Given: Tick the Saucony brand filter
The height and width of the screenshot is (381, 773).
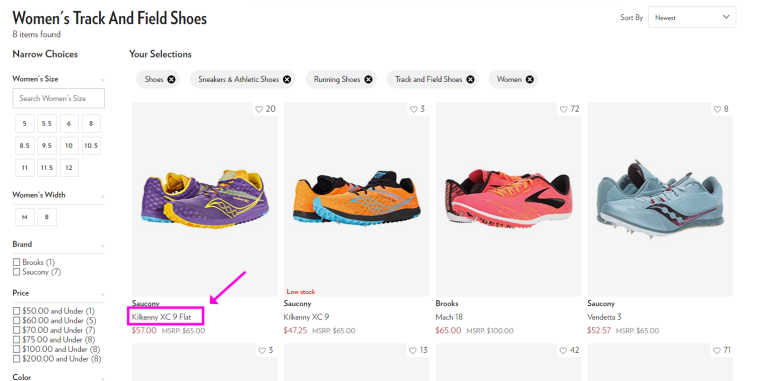Looking at the screenshot, I should tap(17, 272).
